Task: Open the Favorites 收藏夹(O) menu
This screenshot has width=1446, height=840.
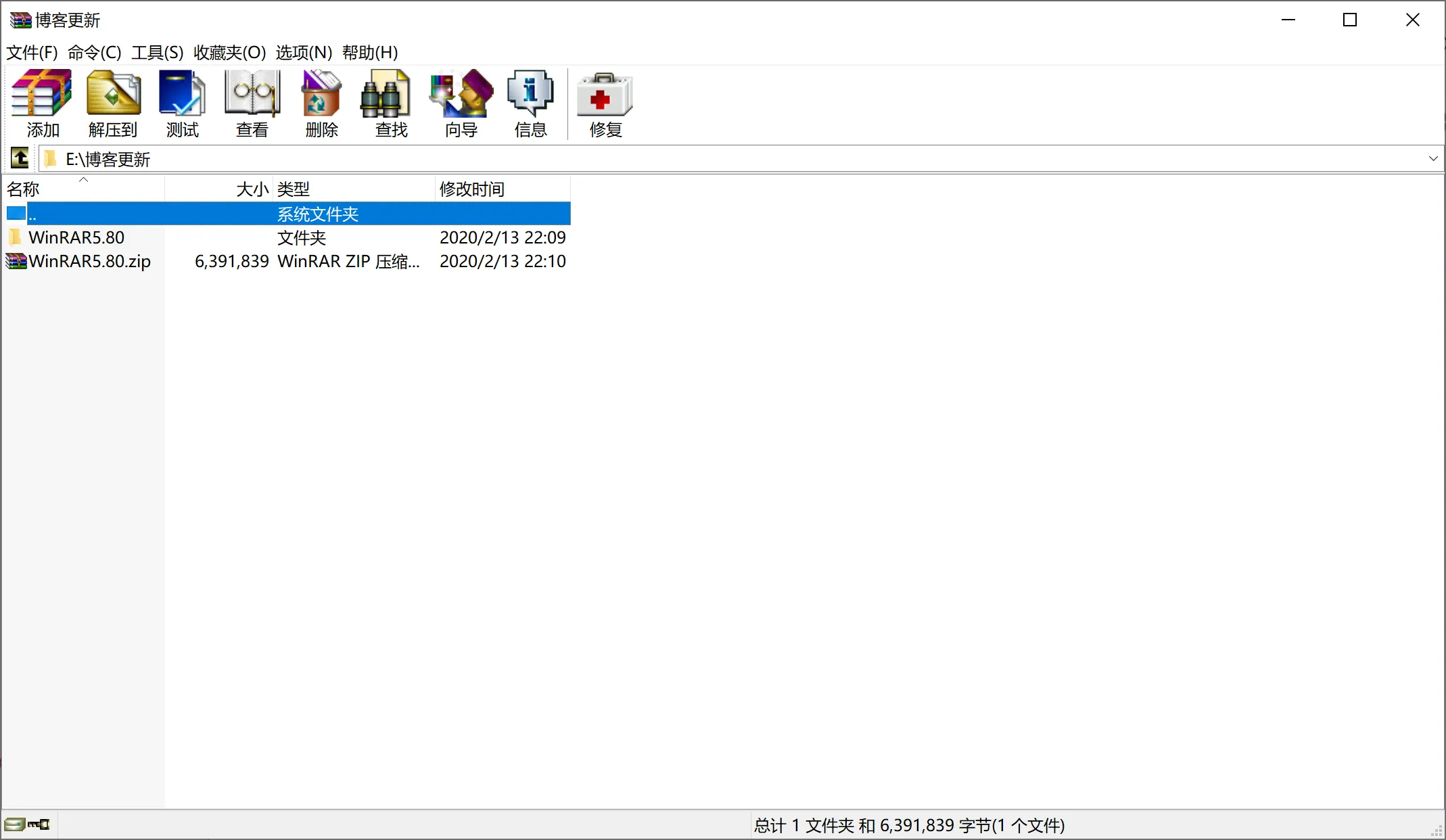Action: point(230,52)
